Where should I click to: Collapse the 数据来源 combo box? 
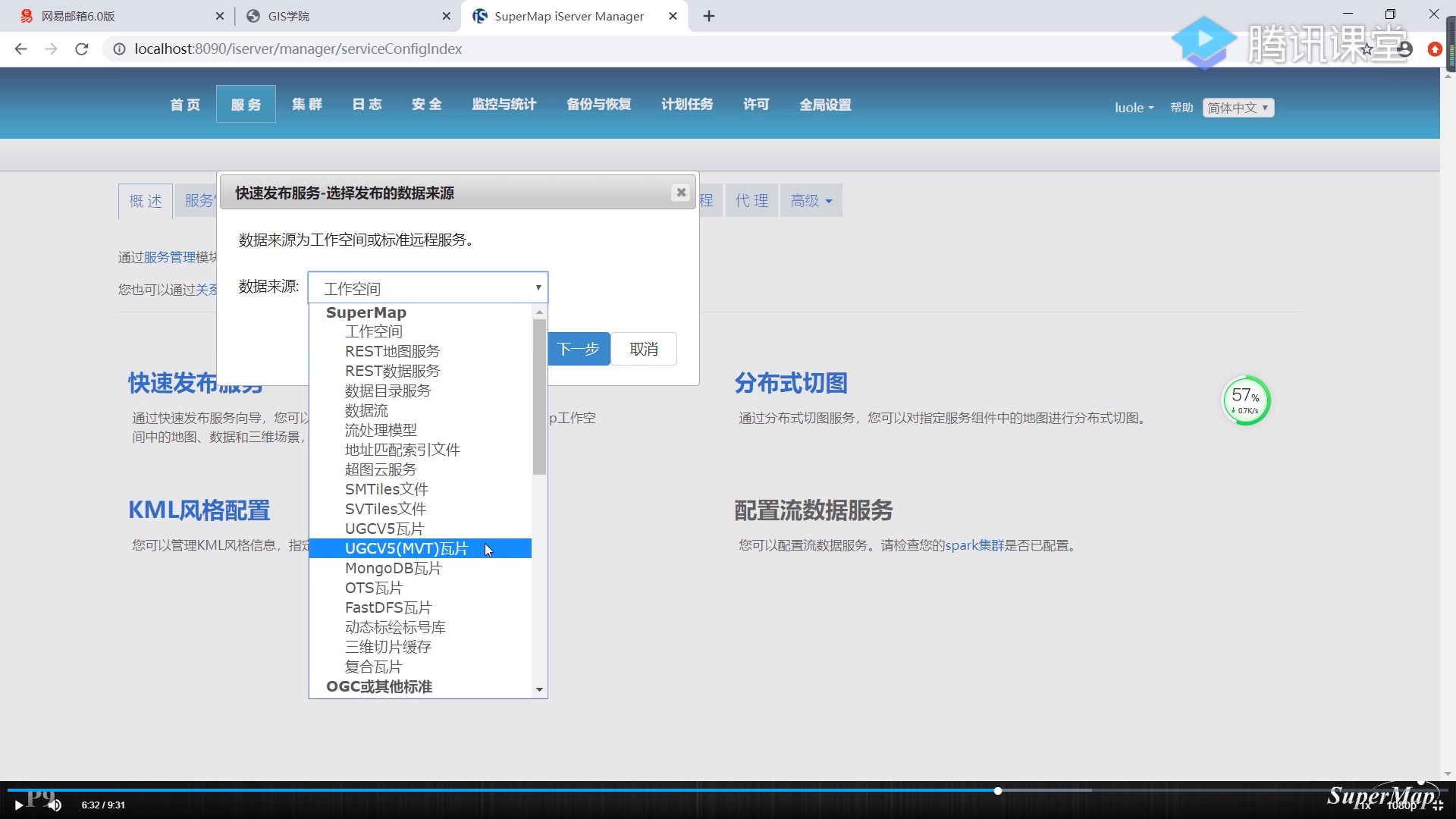428,287
